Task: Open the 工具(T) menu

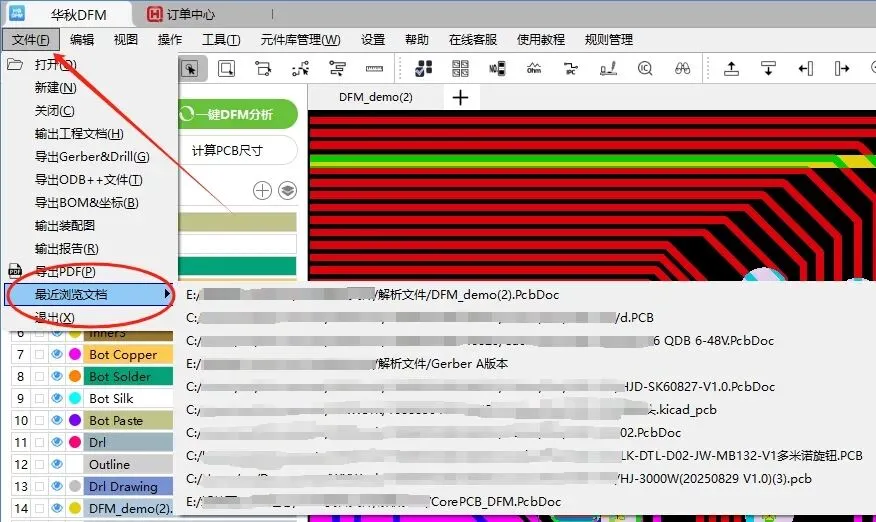Action: pyautogui.click(x=221, y=40)
